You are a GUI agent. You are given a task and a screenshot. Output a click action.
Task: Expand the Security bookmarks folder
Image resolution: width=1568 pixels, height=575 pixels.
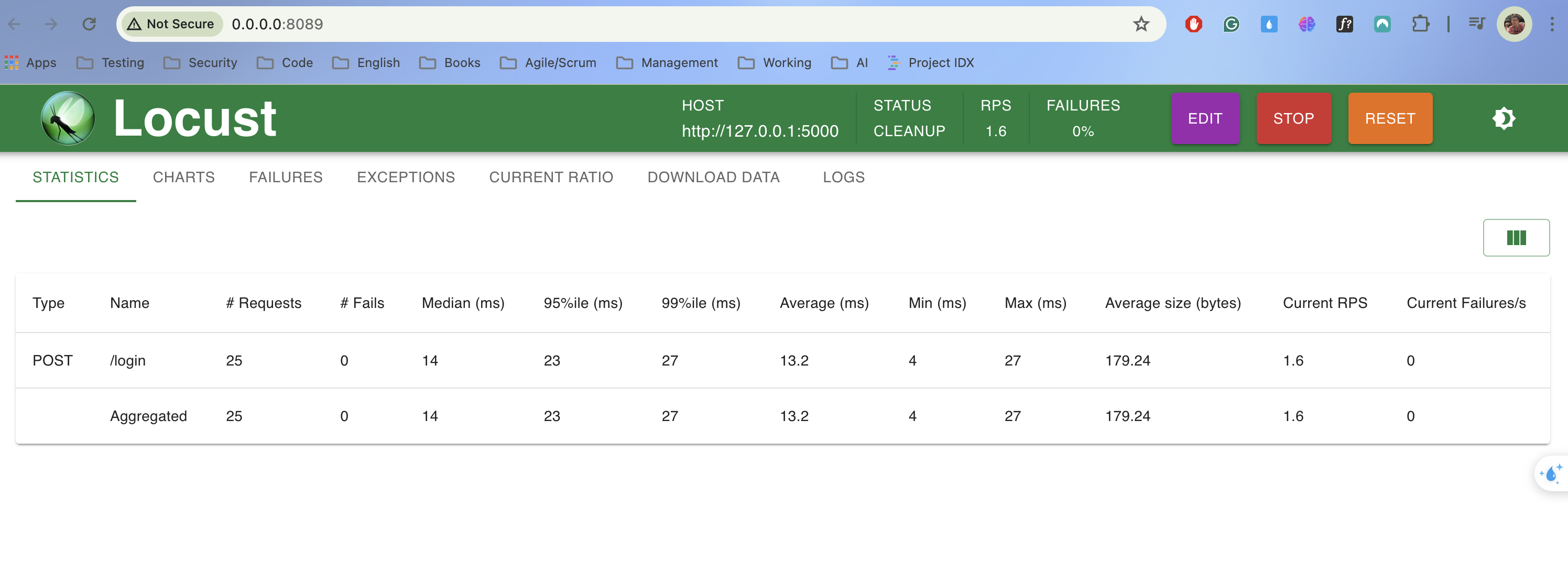(200, 63)
